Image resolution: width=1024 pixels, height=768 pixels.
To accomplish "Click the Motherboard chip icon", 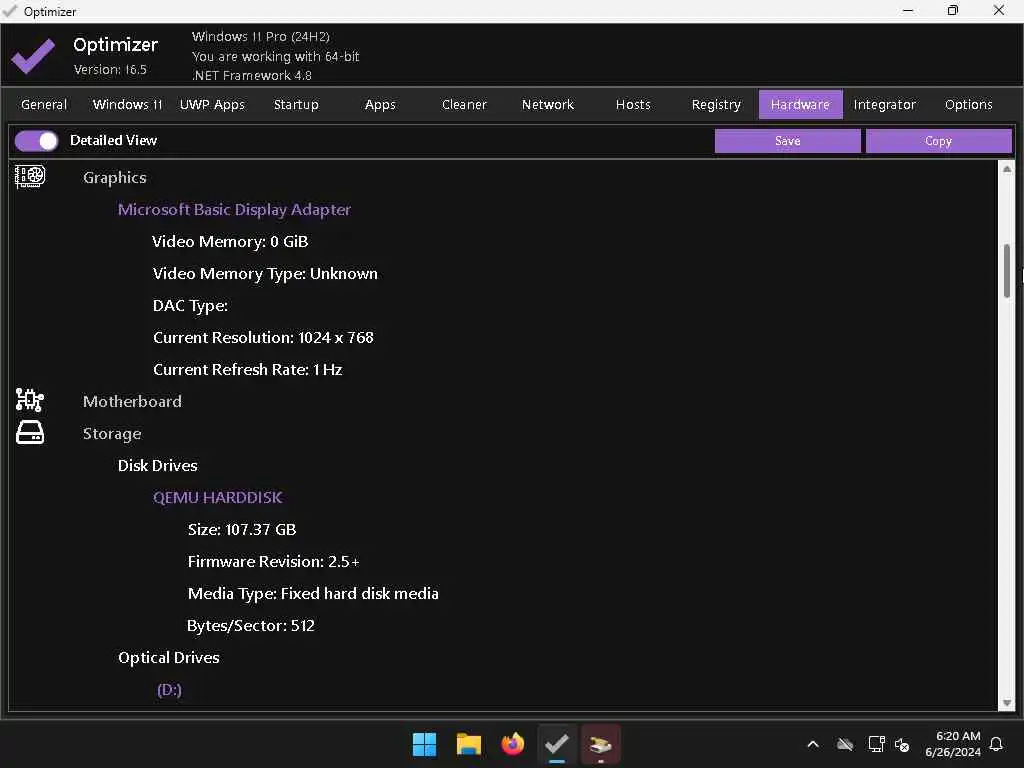I will (x=30, y=400).
